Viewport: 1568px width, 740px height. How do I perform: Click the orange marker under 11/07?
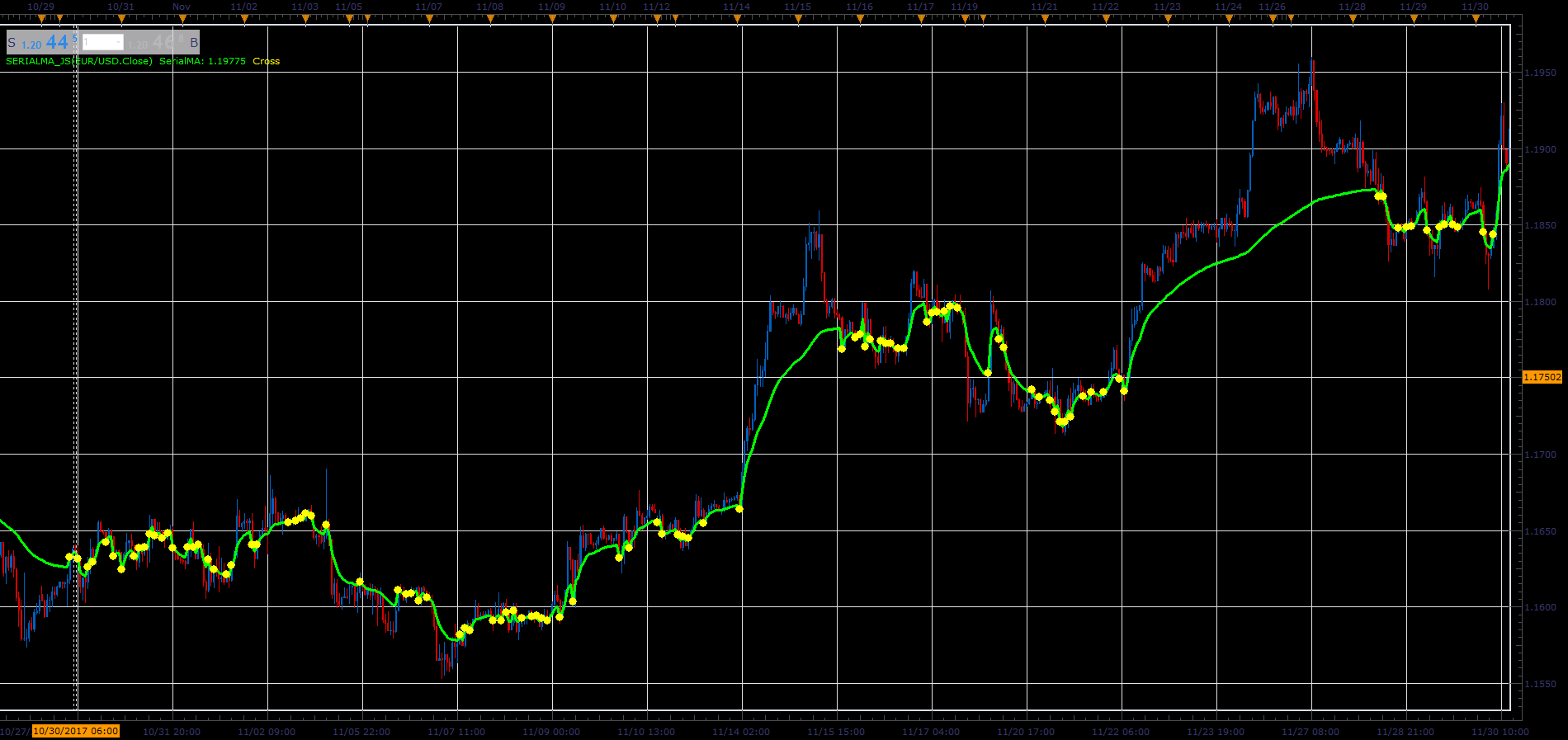coord(428,18)
